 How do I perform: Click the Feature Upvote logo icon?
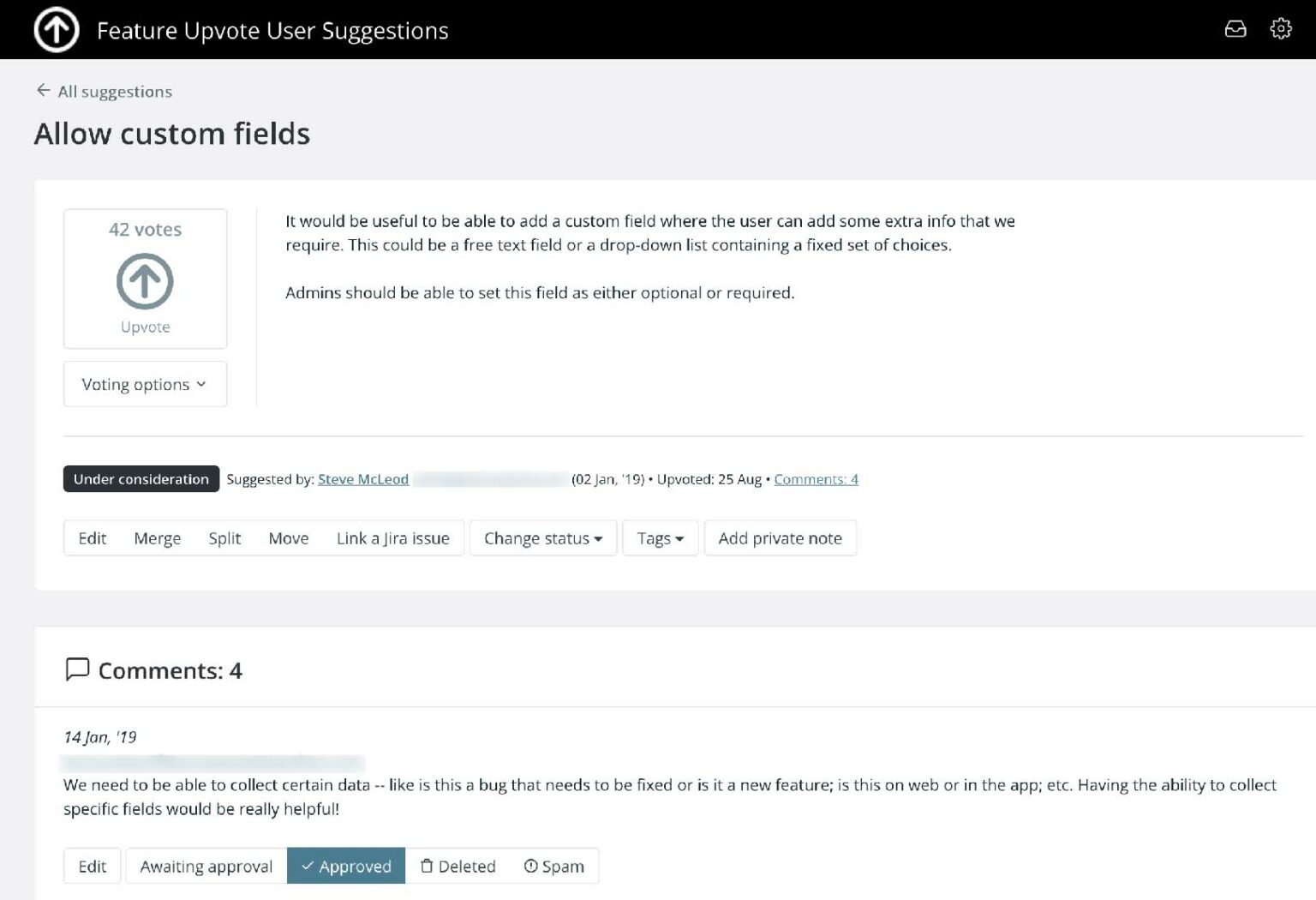55,29
